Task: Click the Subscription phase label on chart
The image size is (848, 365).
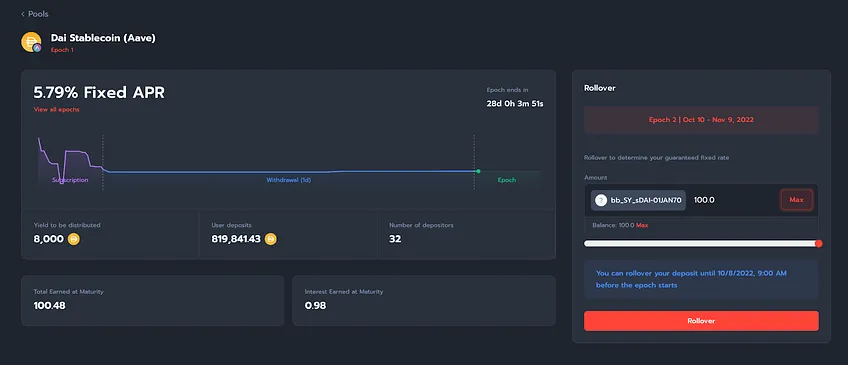Action: tap(70, 180)
